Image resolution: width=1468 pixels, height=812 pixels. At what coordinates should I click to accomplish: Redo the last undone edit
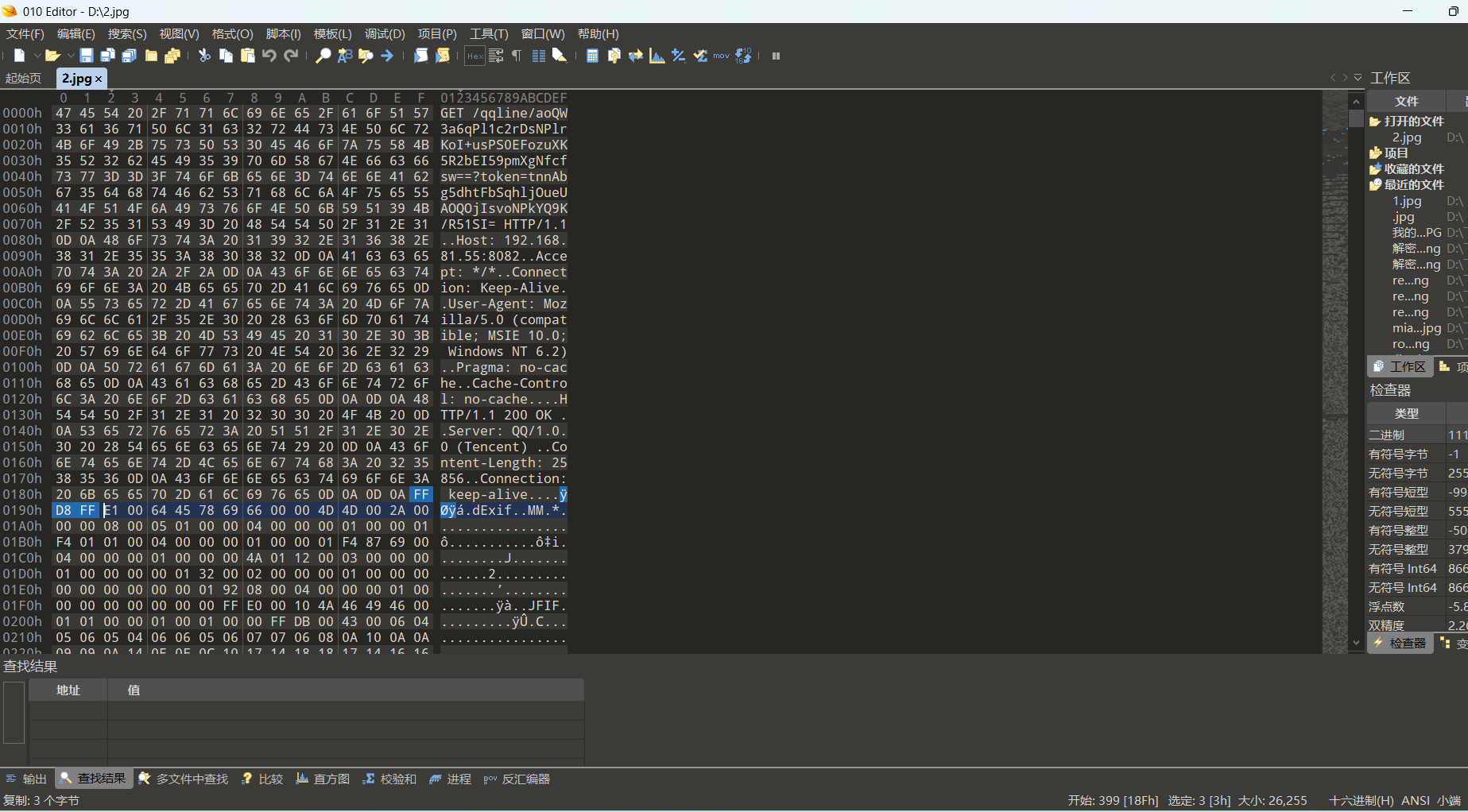[x=291, y=56]
